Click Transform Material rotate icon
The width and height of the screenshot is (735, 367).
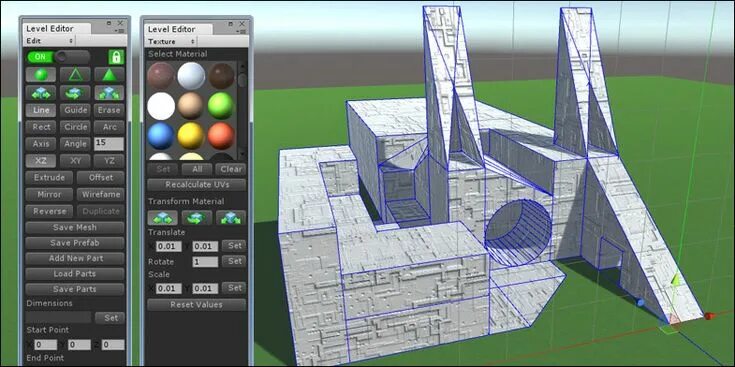tap(197, 217)
